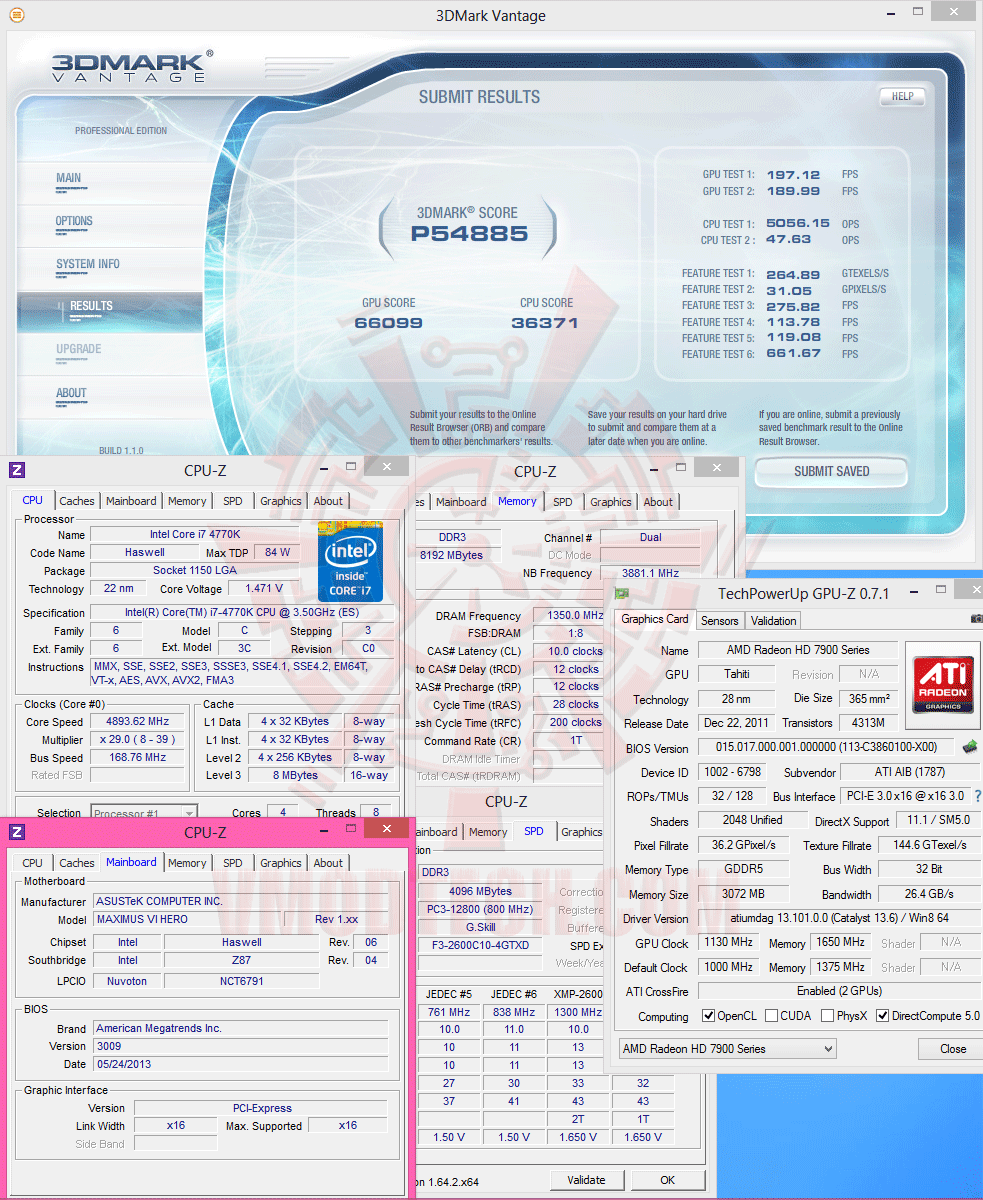Open the Caches tab in the CPU-Z CPU window
Screen dimensions: 983x1200
[77, 501]
